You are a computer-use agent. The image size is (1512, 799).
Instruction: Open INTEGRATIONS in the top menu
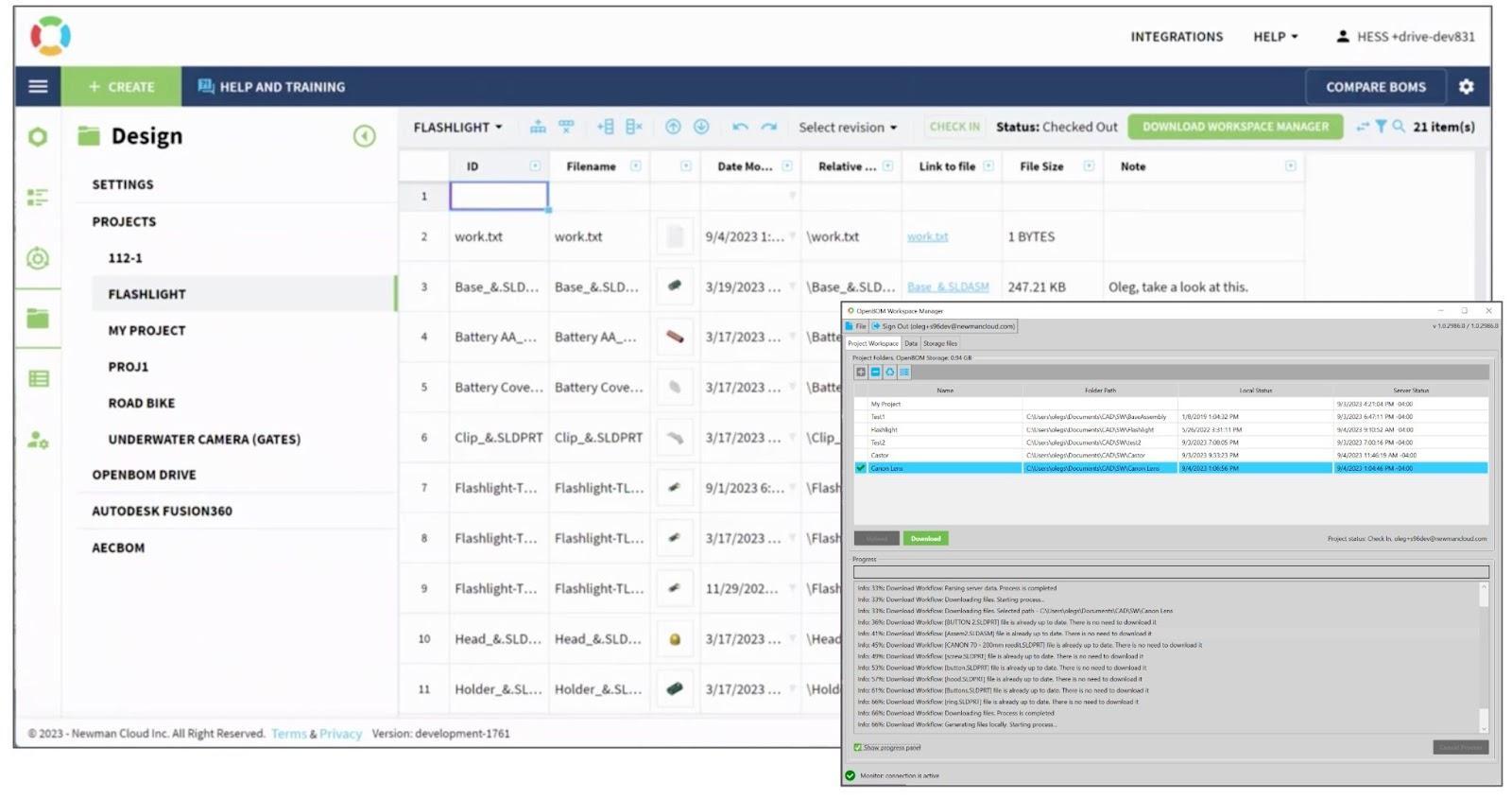pos(1177,37)
